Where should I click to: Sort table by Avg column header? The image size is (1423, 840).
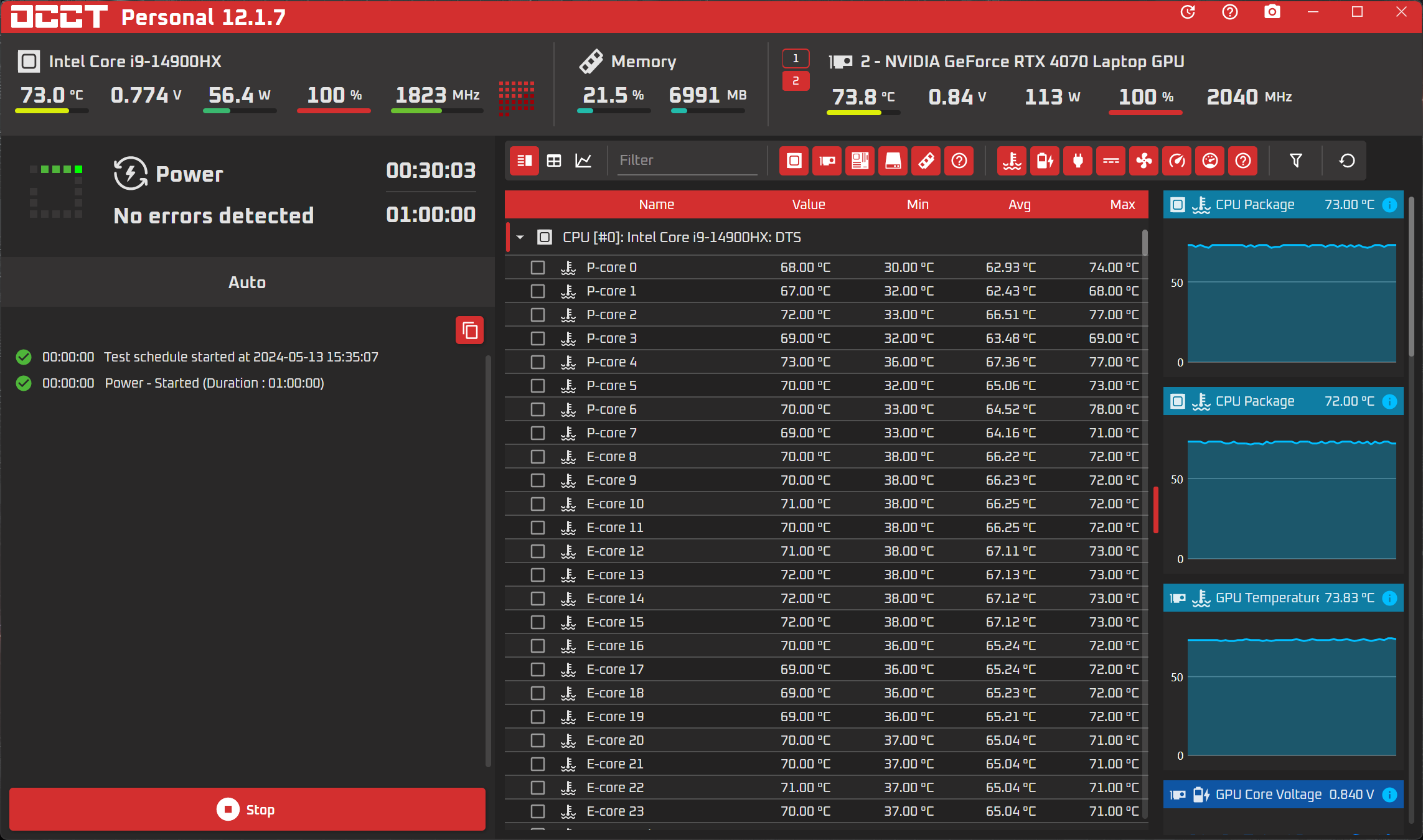(x=1020, y=205)
